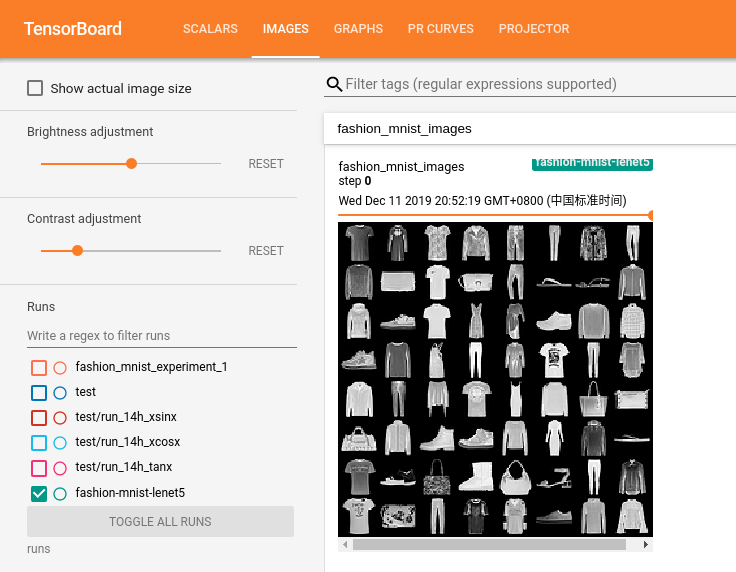
Task: Select radio circle for test/run_14h_tanx
Action: tap(60, 468)
